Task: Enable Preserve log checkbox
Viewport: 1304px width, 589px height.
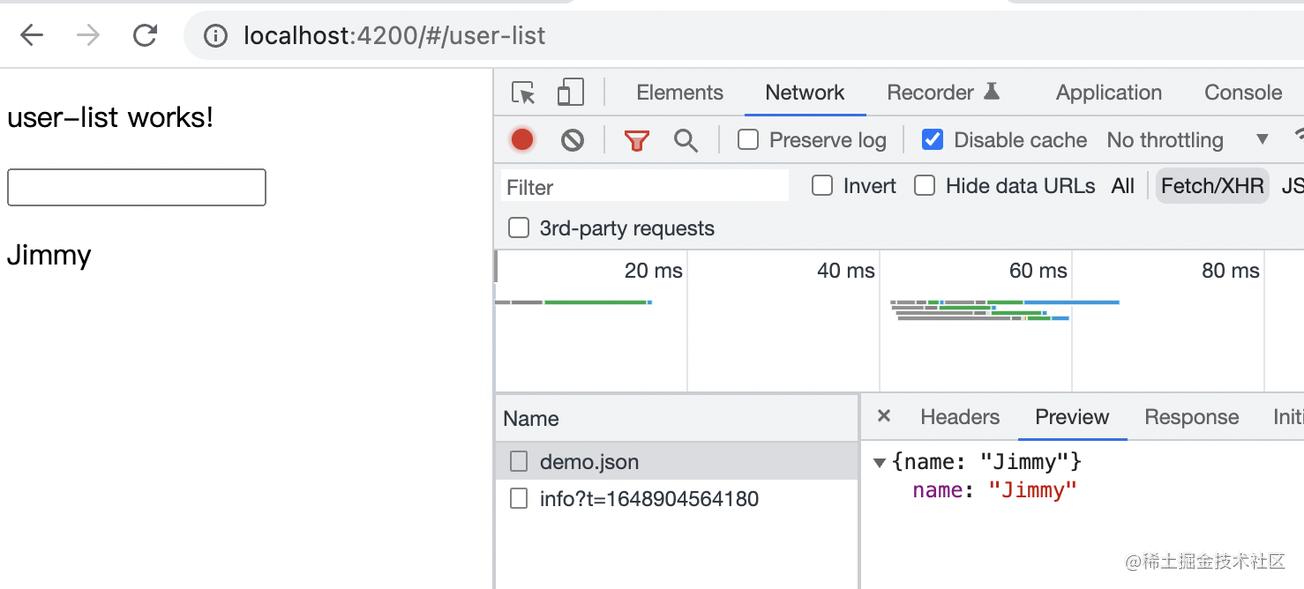Action: [748, 140]
